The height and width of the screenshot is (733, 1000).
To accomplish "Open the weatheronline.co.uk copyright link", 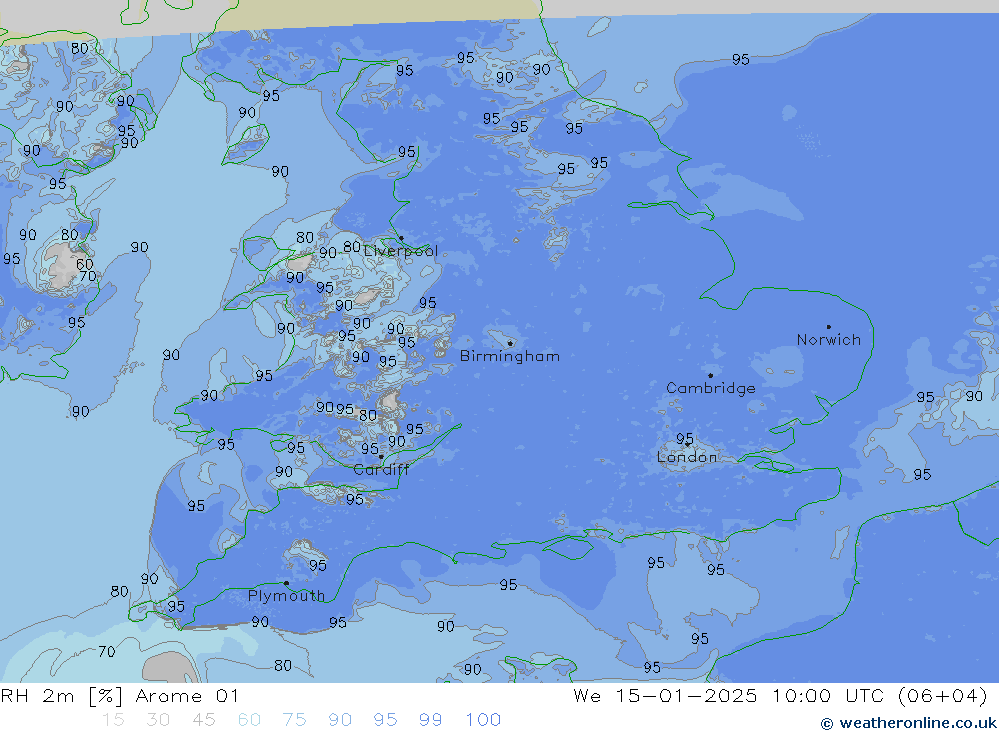I will coord(909,723).
